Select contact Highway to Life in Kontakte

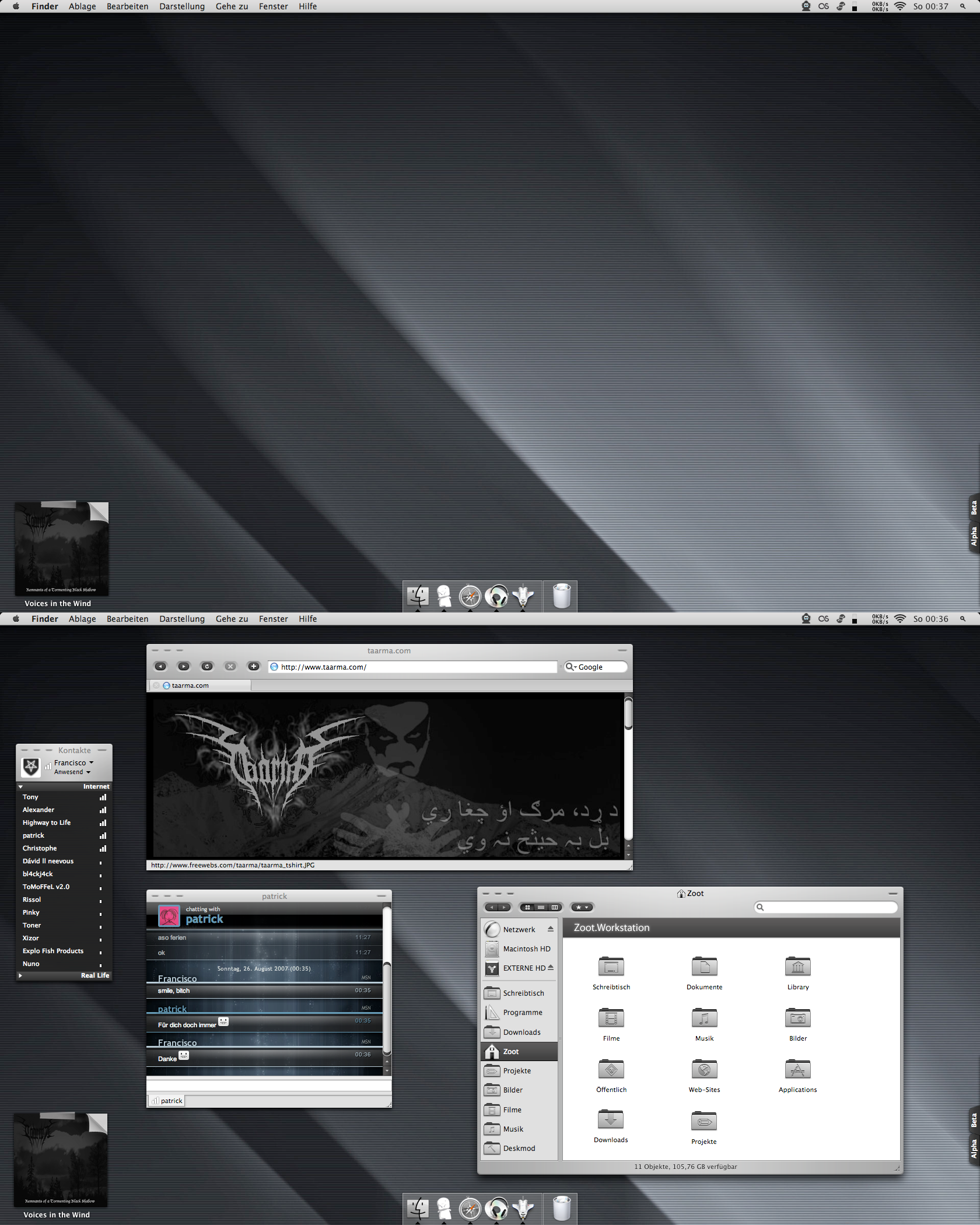64,822
